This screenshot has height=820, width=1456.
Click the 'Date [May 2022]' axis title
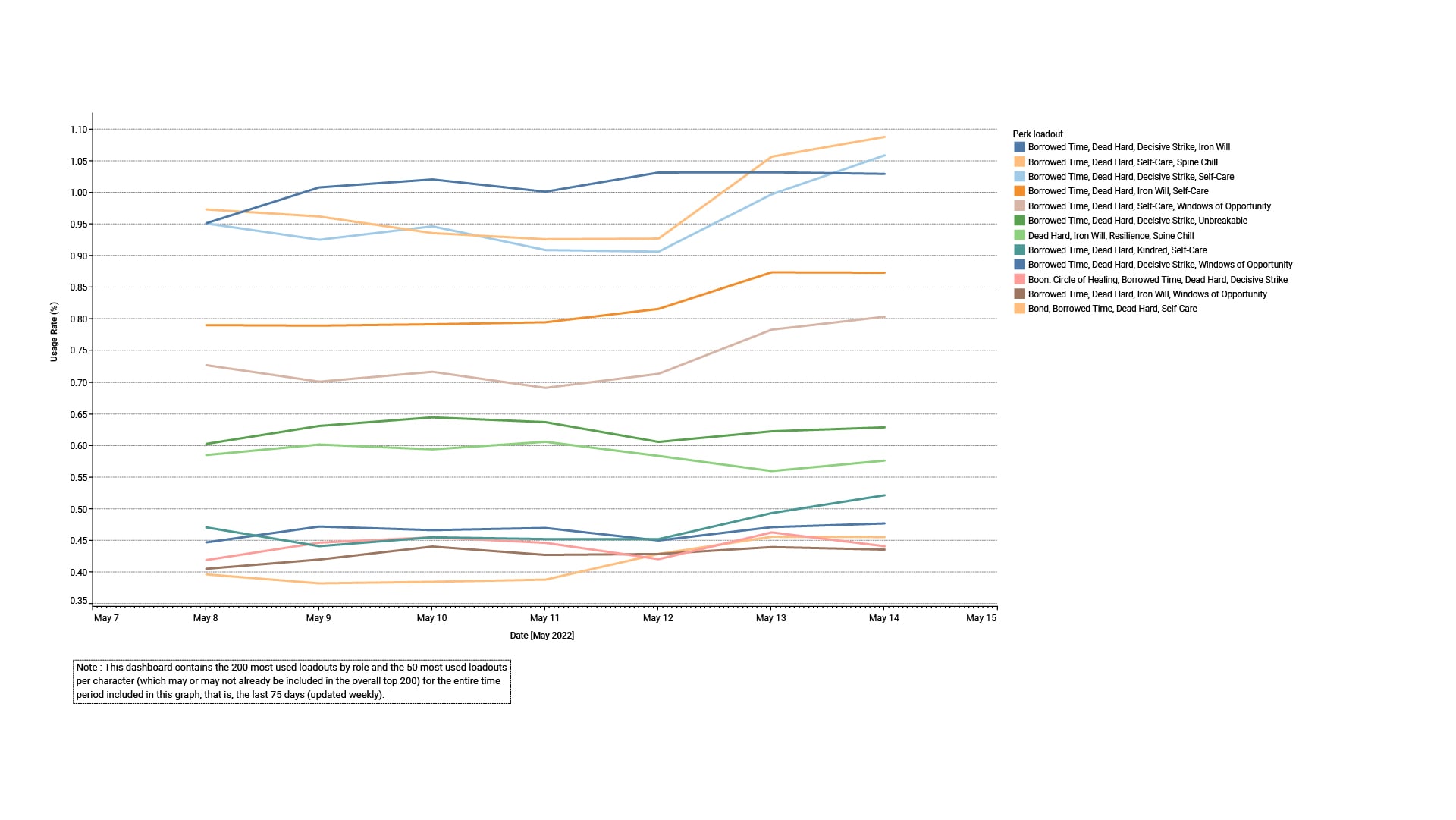541,636
